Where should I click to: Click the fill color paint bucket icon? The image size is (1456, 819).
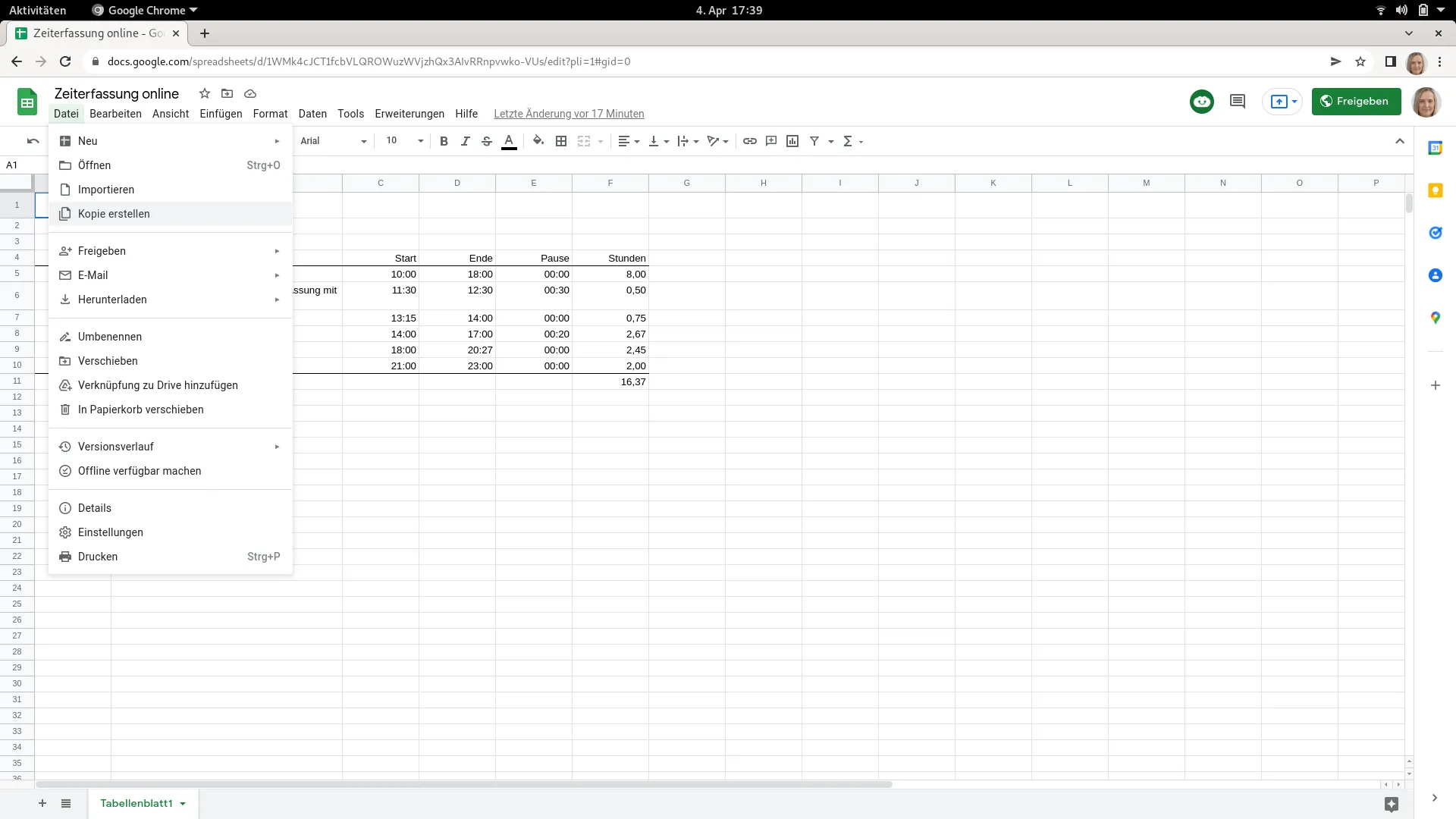538,141
